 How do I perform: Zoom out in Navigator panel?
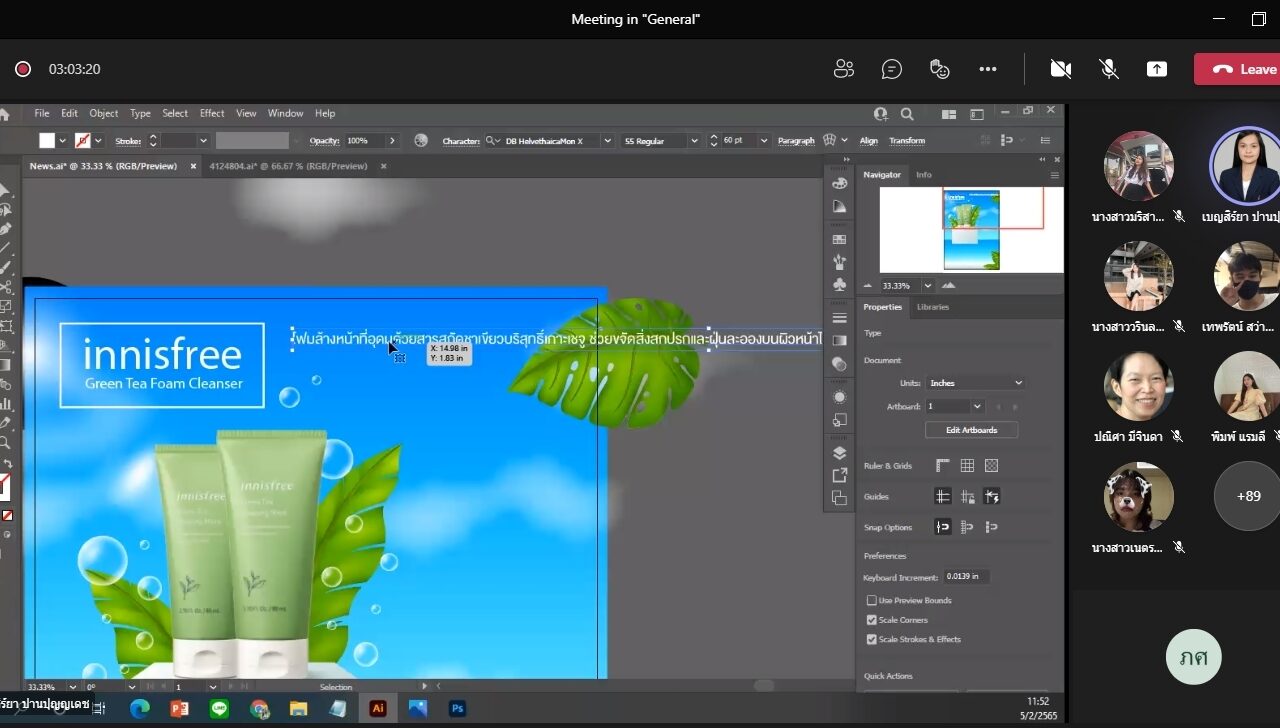pyautogui.click(x=867, y=286)
